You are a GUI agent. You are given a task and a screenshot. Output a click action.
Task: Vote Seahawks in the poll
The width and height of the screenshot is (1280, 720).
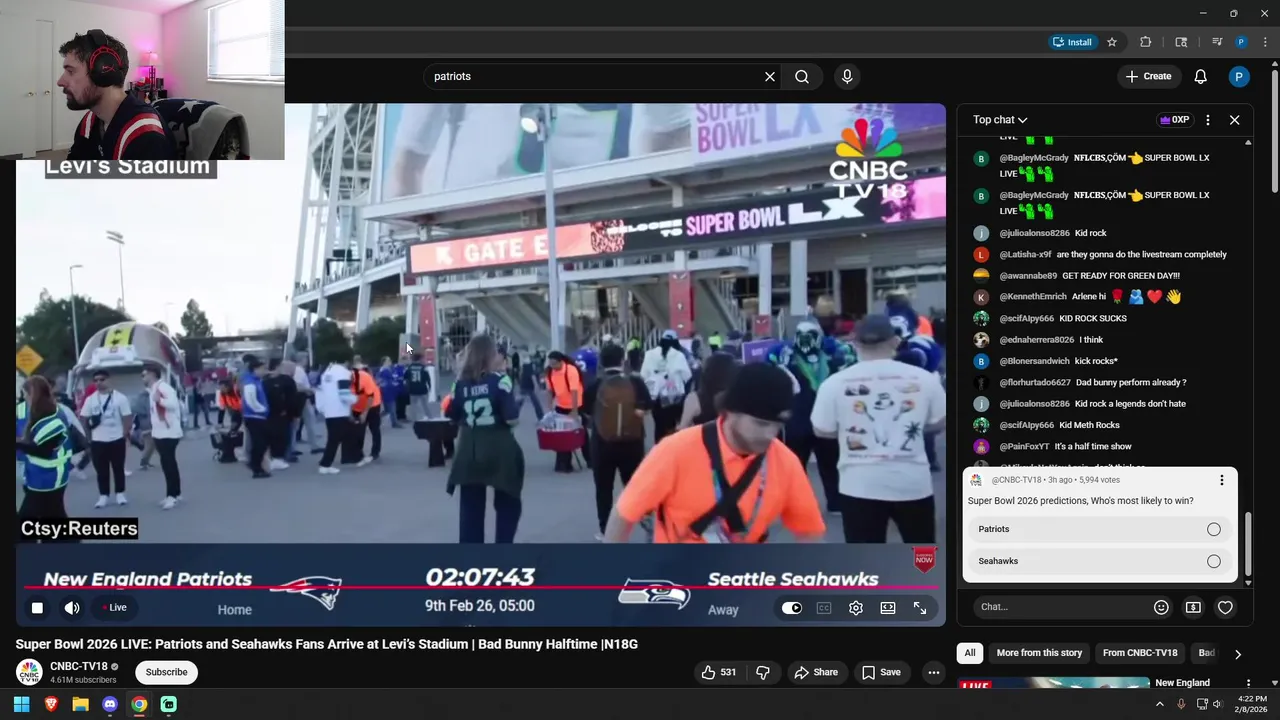coord(1100,561)
